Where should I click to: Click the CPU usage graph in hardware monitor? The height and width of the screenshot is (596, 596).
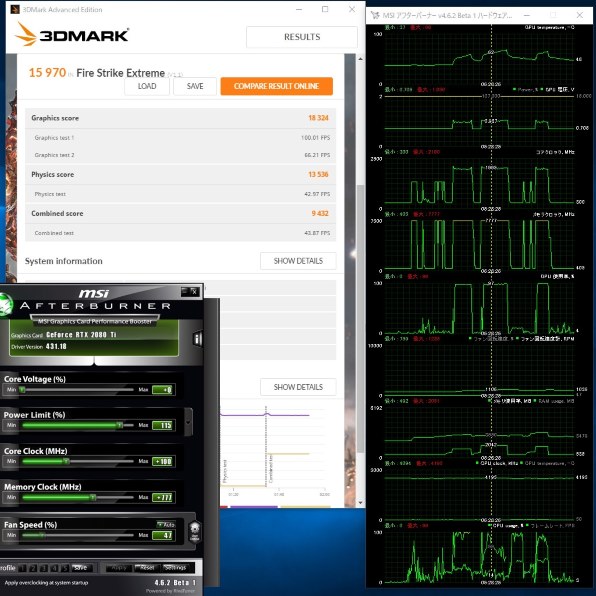click(479, 556)
